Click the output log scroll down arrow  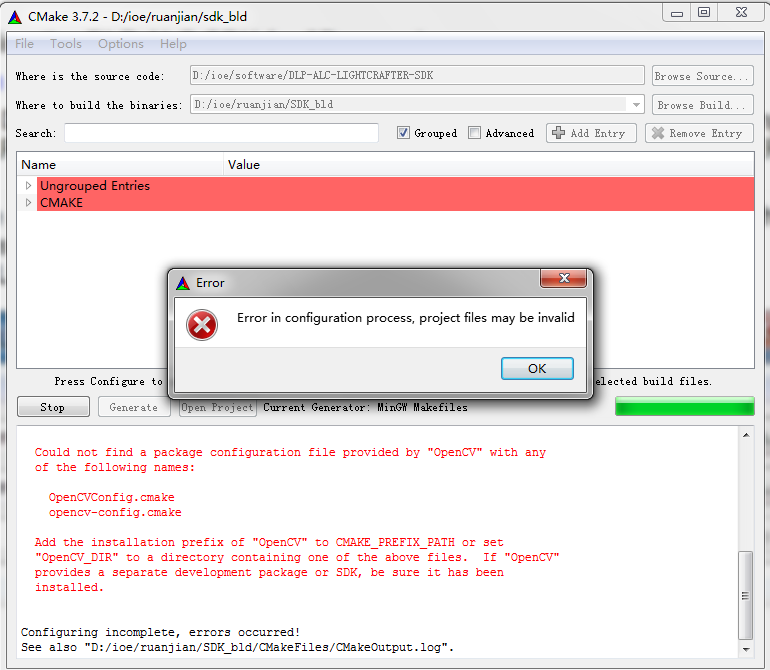[x=745, y=649]
